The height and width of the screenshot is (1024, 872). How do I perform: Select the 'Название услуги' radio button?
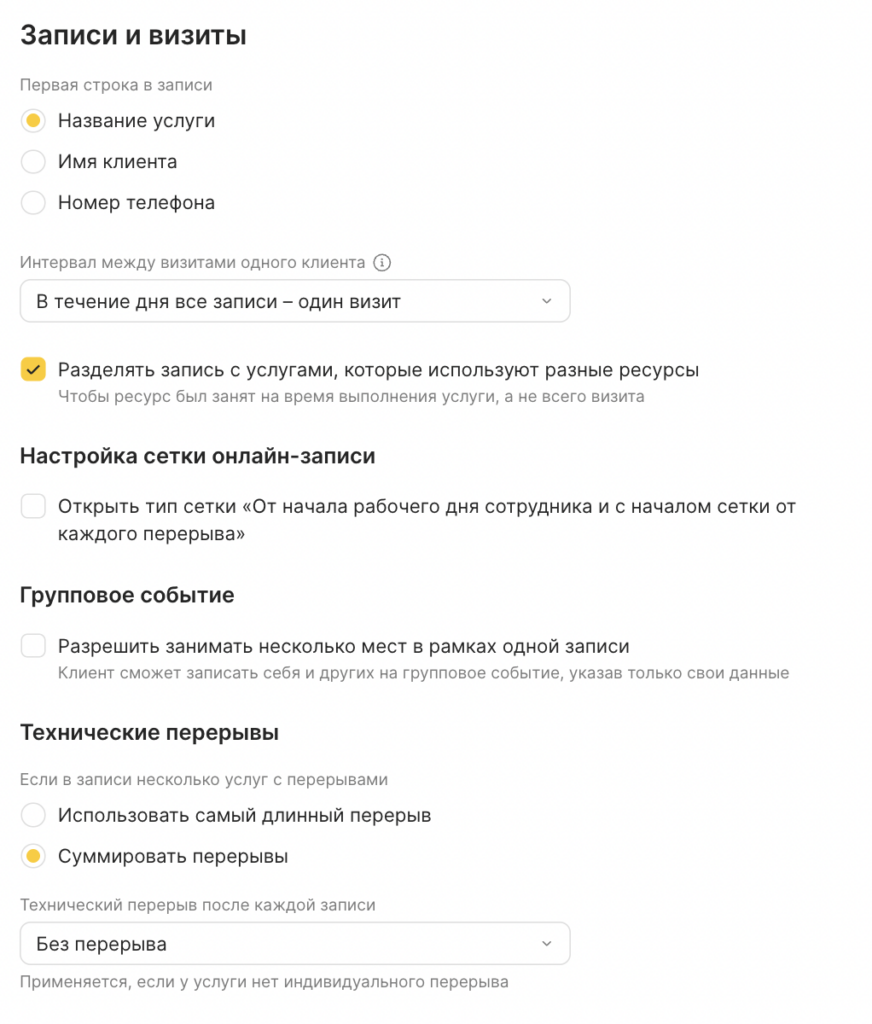click(34, 121)
